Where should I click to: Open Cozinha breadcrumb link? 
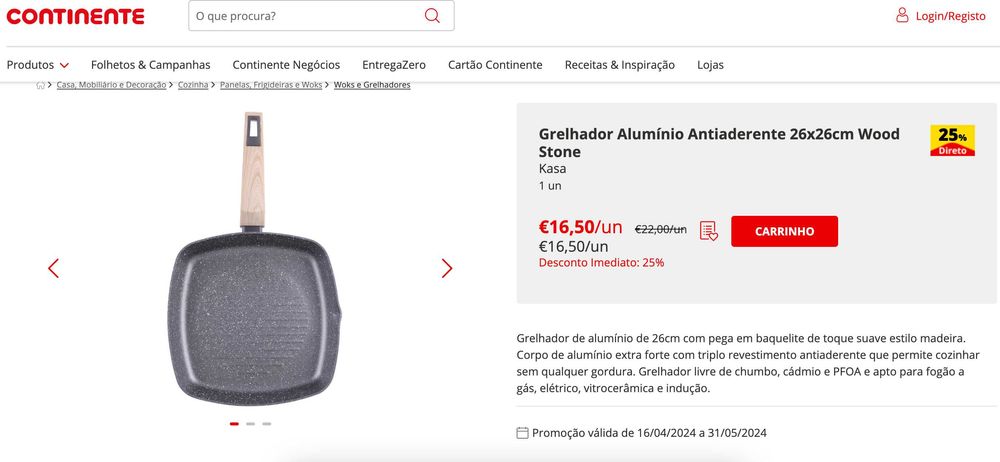coord(193,85)
